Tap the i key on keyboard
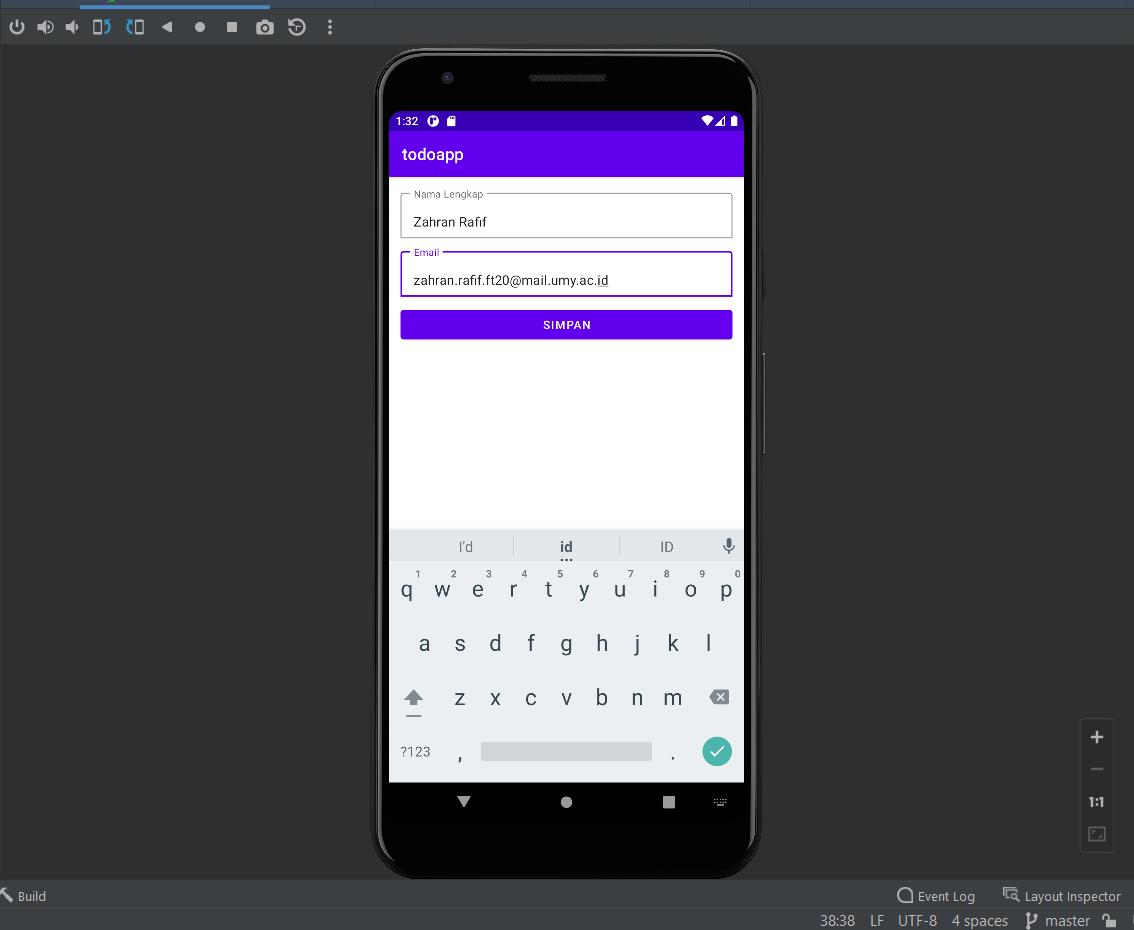This screenshot has width=1134, height=930. (x=655, y=589)
